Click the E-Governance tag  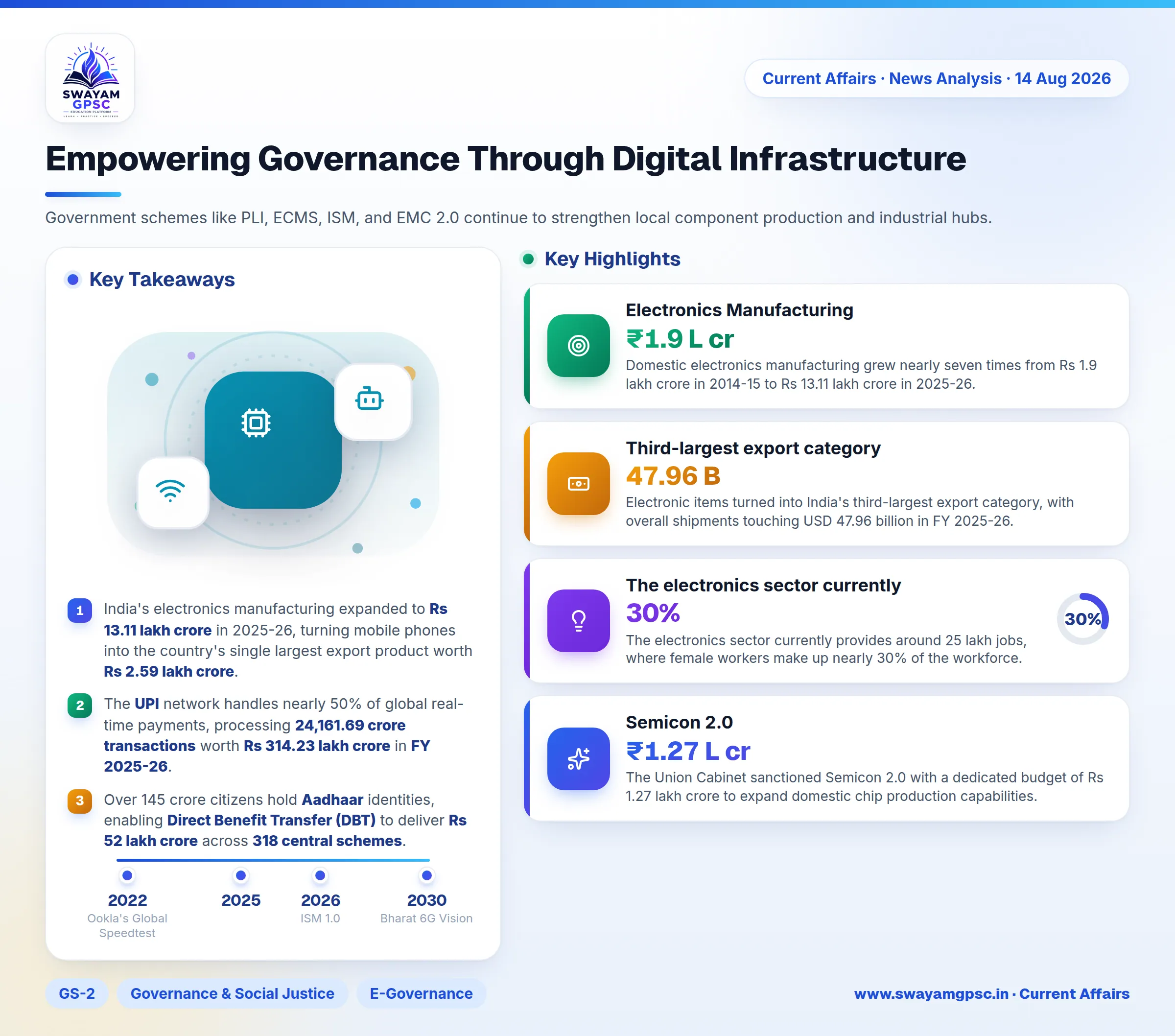coord(422,993)
